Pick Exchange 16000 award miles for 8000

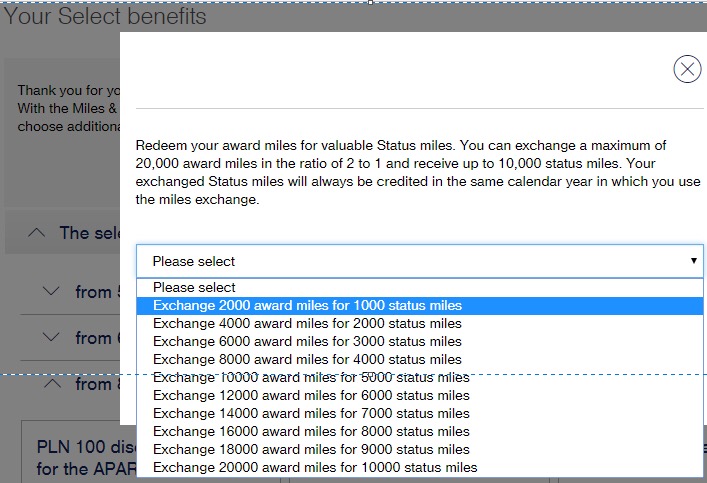(x=419, y=432)
